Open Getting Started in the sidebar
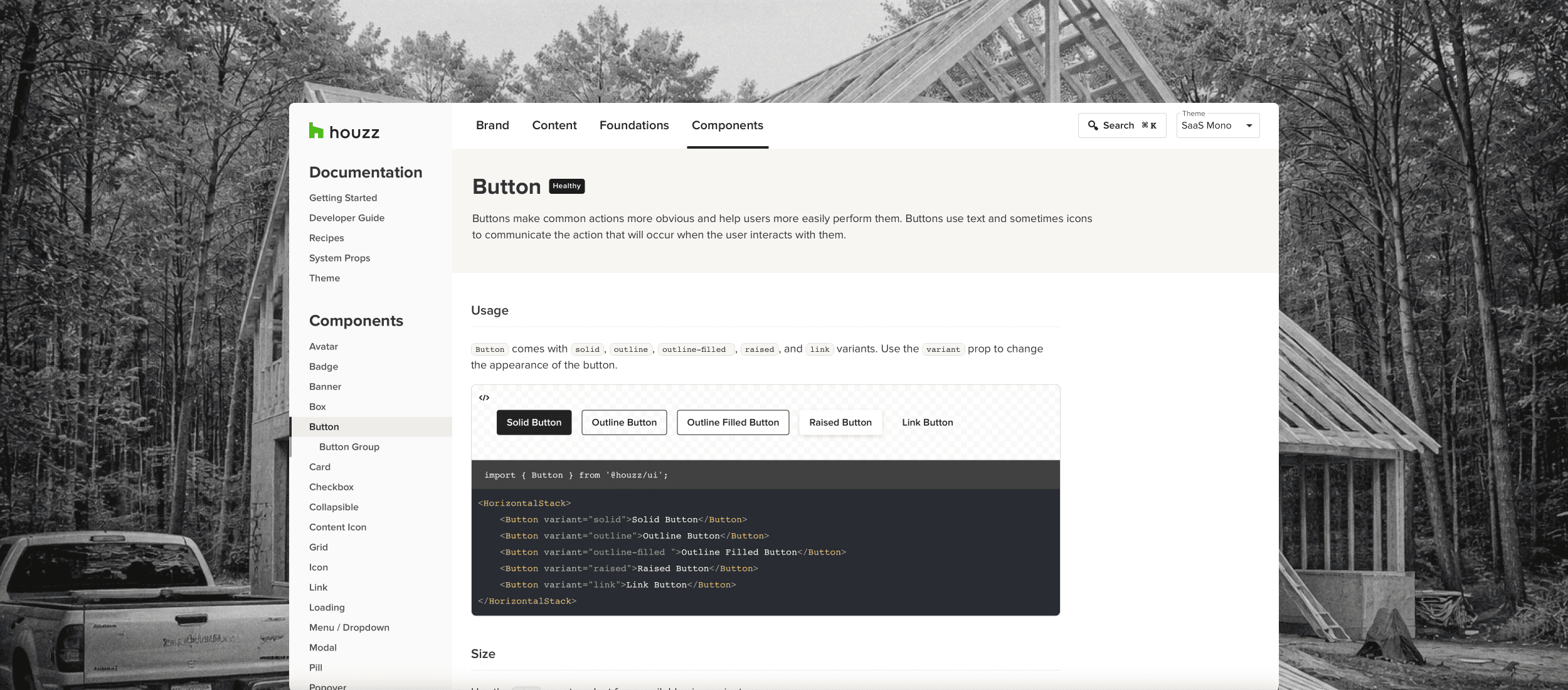This screenshot has height=690, width=1568. coord(342,198)
